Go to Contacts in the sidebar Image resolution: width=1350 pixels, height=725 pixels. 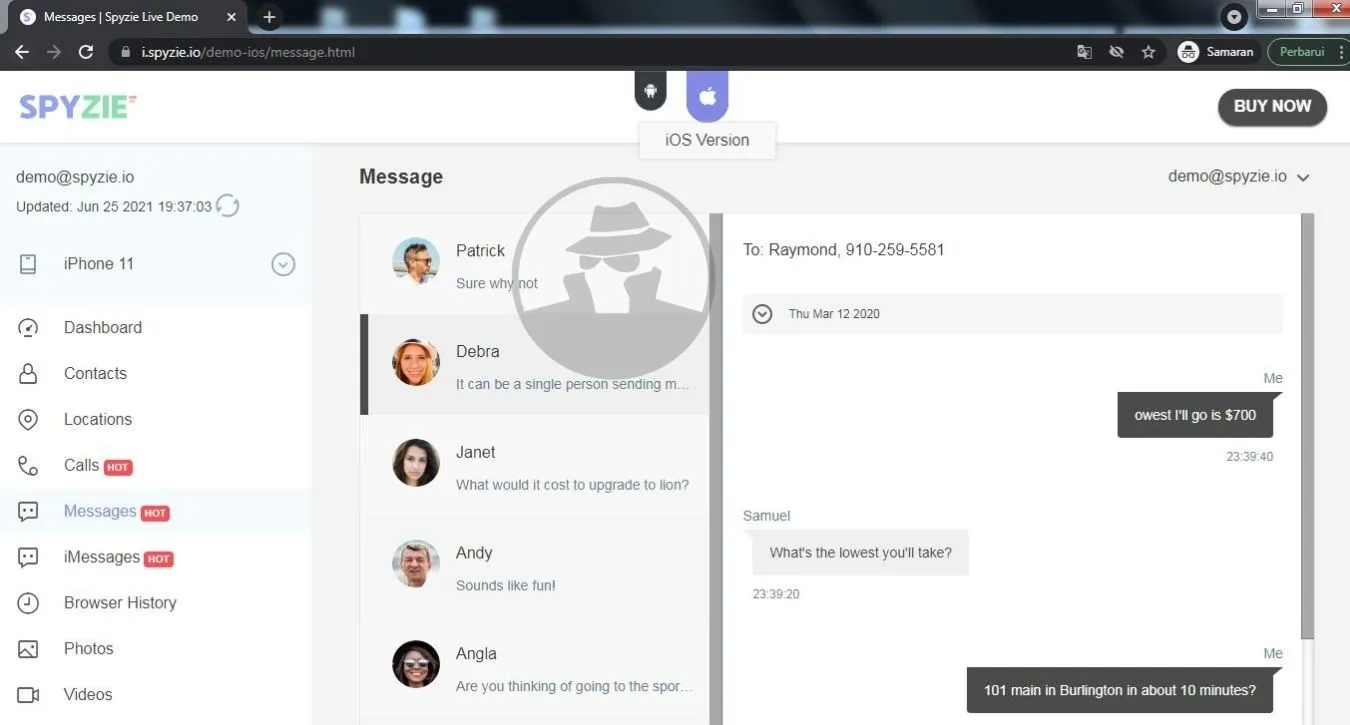(x=95, y=374)
